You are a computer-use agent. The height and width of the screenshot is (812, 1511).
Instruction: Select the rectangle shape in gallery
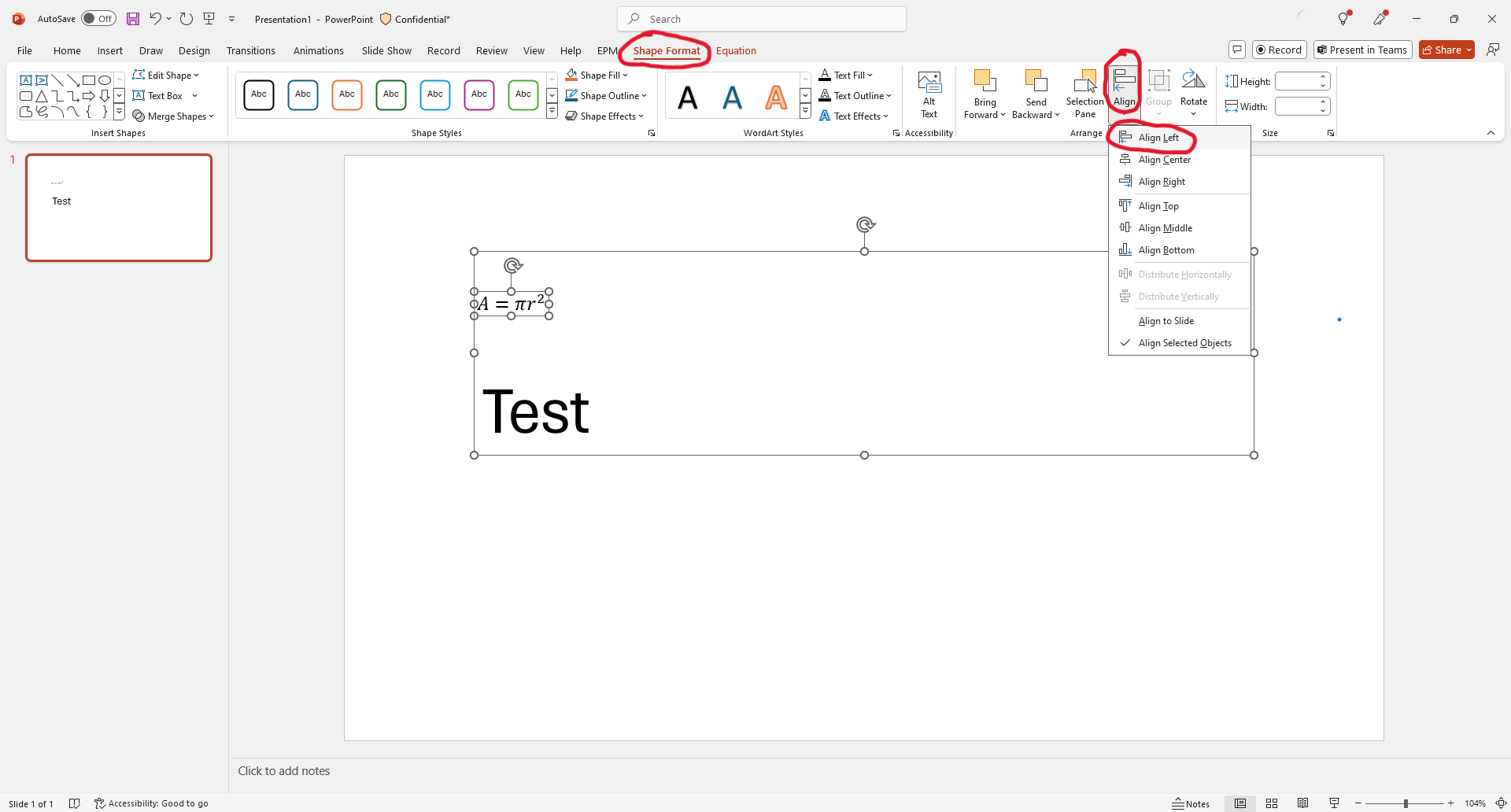point(88,80)
